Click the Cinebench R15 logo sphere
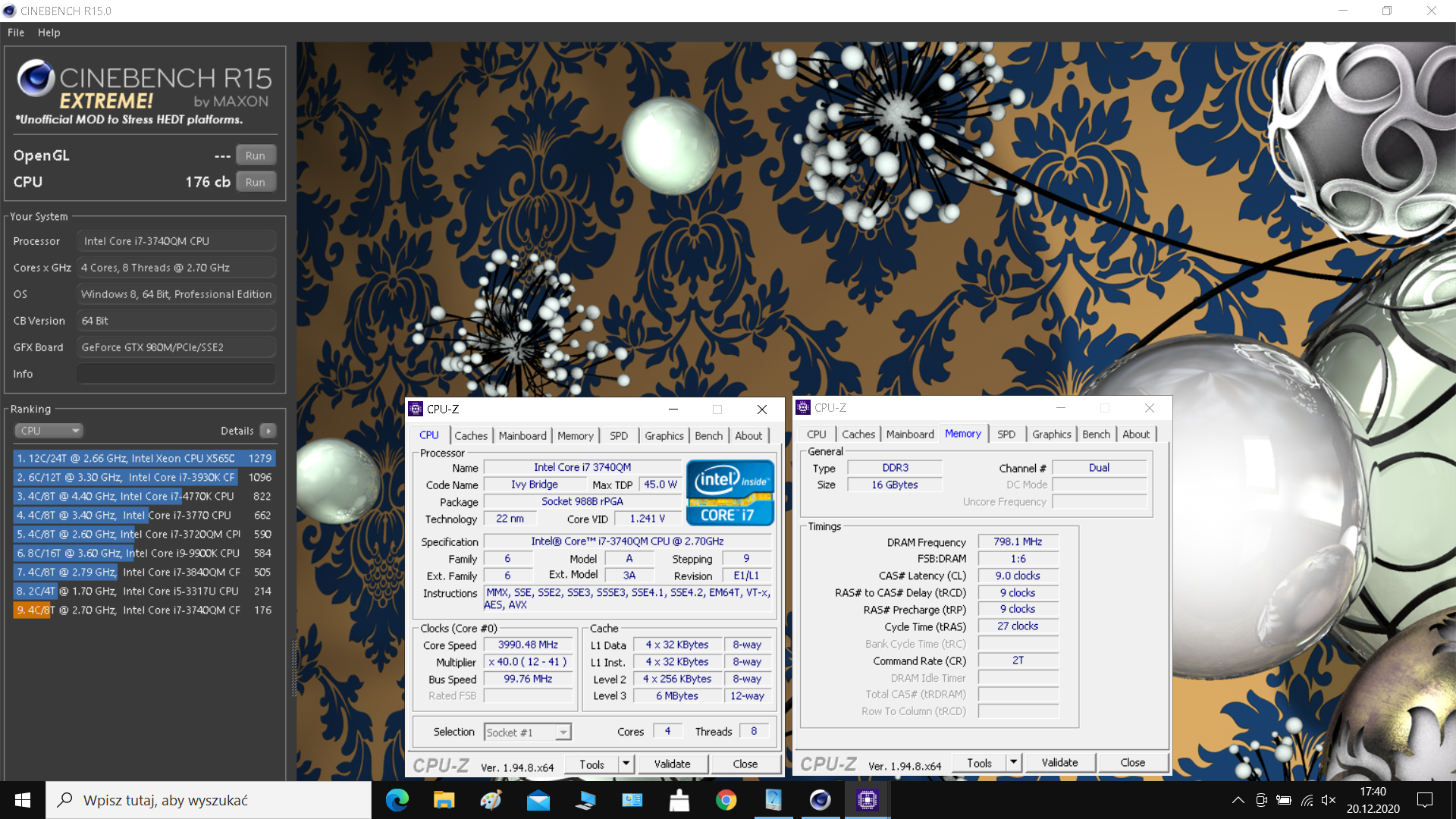Image resolution: width=1456 pixels, height=819 pixels. coord(36,78)
